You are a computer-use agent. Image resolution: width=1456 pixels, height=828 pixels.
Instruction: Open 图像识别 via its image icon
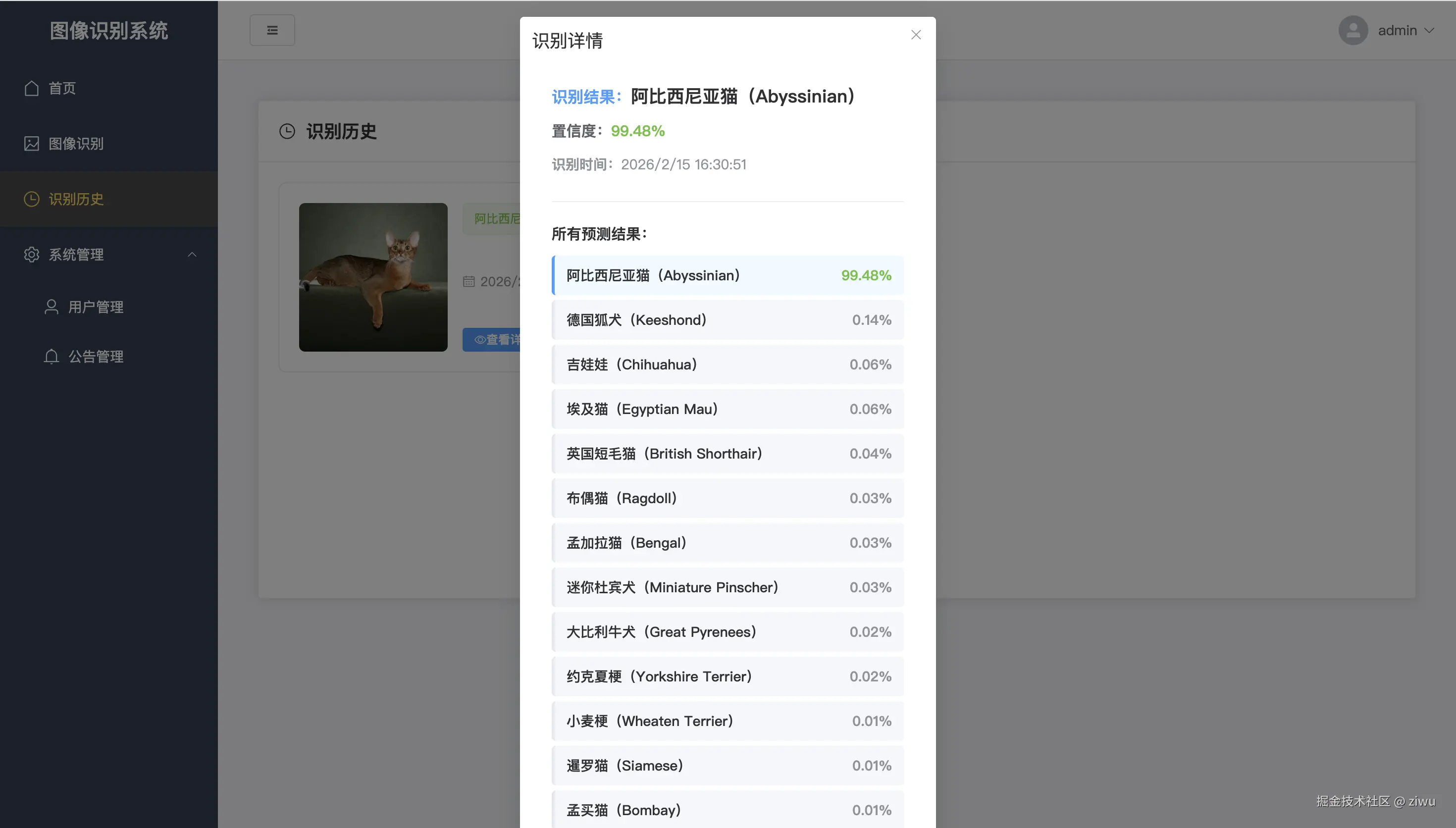(31, 143)
